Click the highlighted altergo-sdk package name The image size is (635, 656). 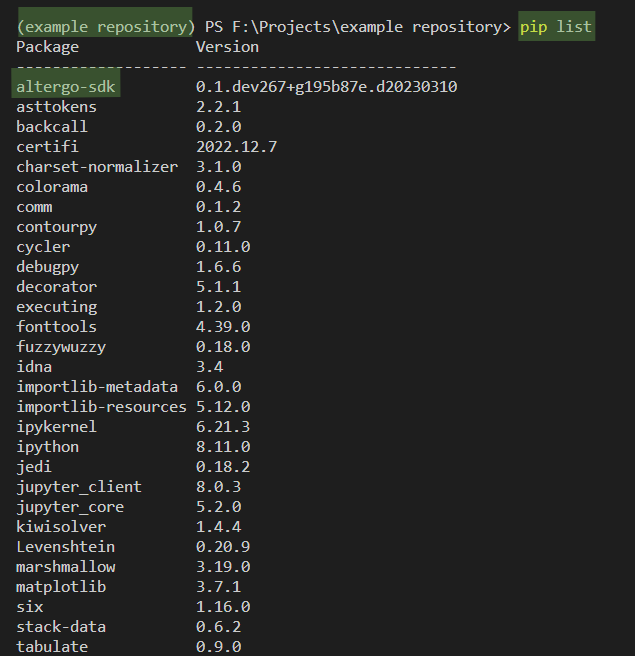point(66,87)
